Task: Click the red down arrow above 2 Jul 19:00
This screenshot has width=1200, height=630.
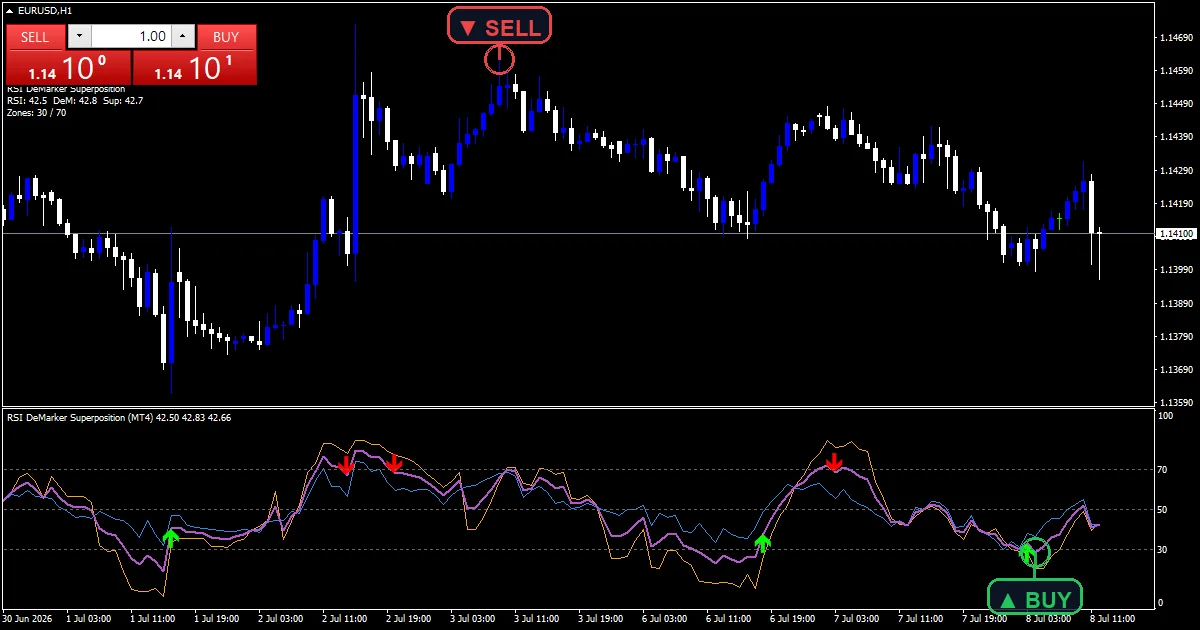Action: pos(394,462)
